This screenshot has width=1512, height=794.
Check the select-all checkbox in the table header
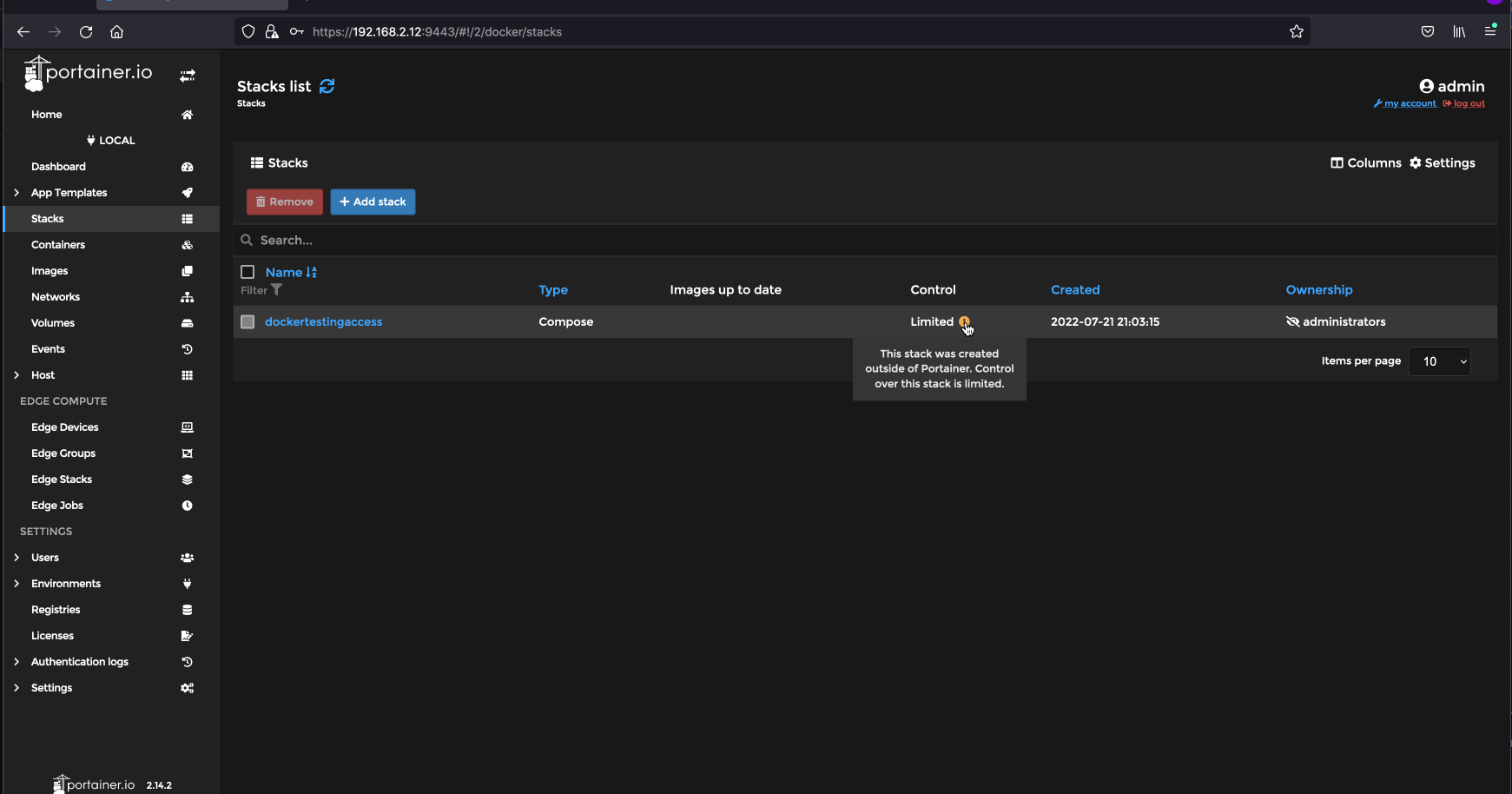click(248, 272)
